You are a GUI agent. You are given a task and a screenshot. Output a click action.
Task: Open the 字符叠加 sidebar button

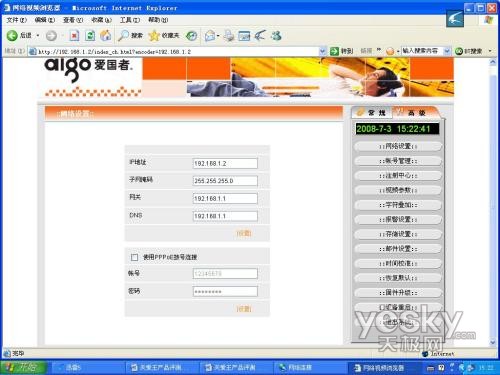(398, 205)
